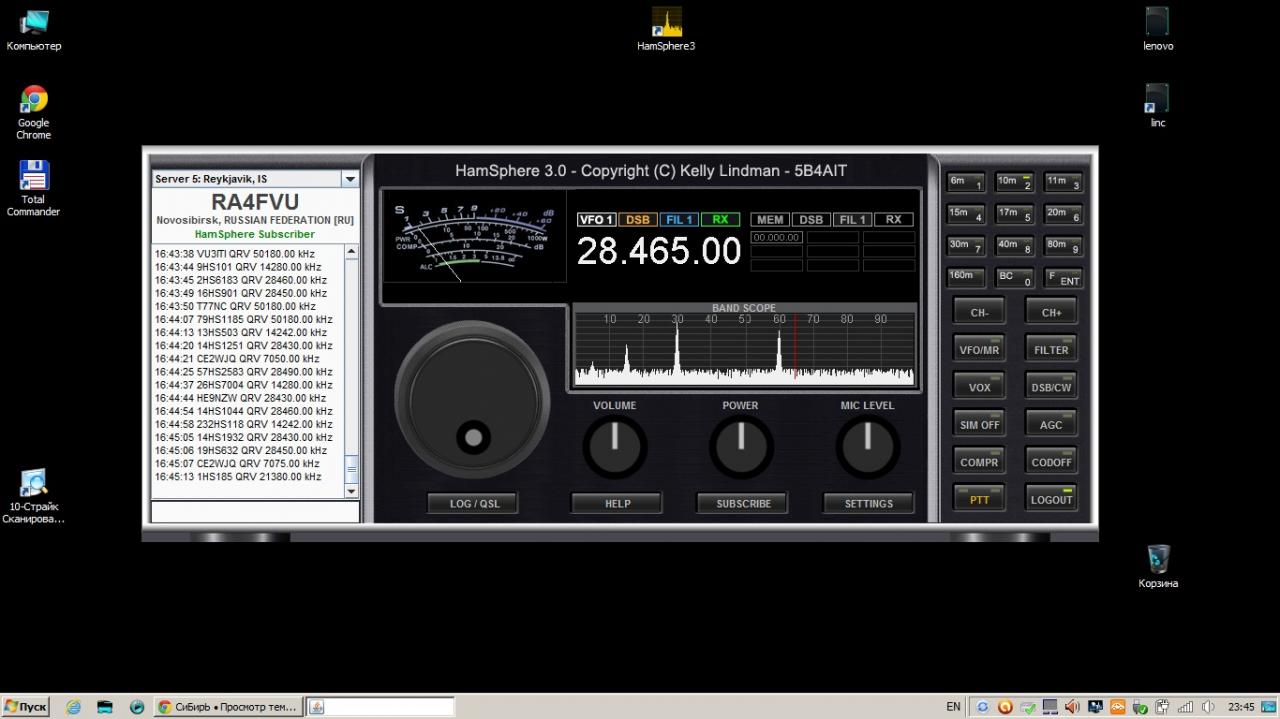Toggle the COMPR compressor button
1280x719 pixels.
[979, 462]
